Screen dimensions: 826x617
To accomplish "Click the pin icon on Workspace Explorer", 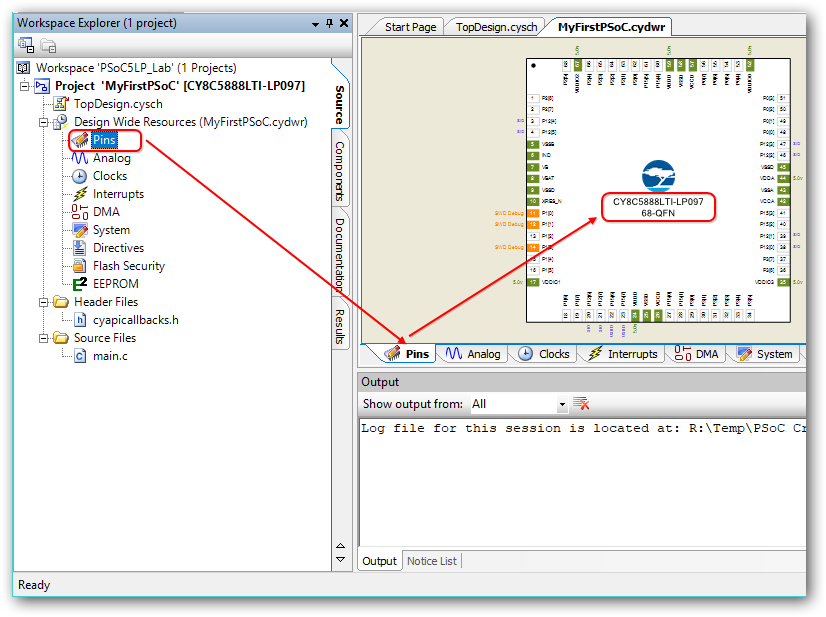I will 330,22.
